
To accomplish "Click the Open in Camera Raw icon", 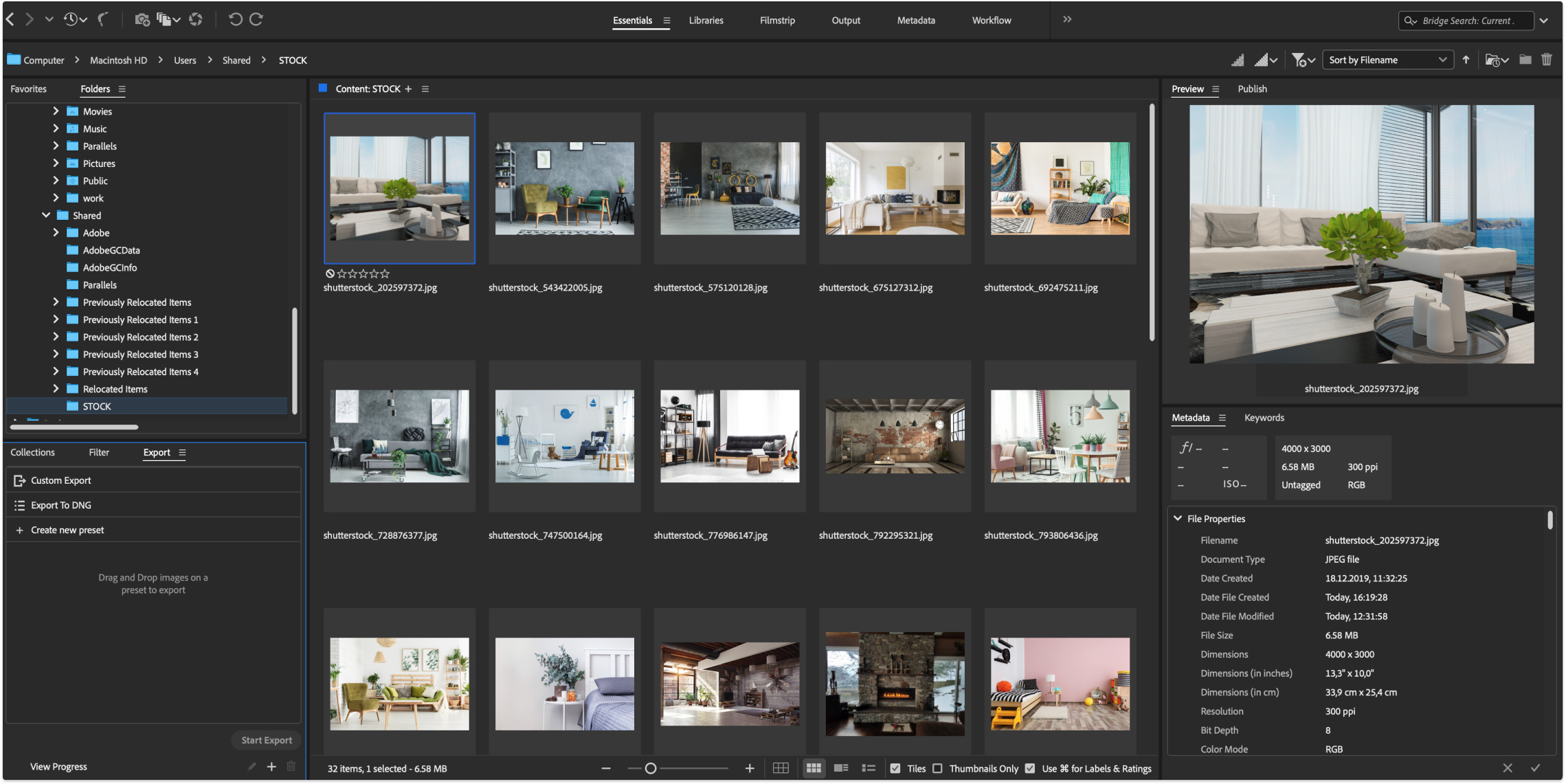I will click(x=196, y=20).
